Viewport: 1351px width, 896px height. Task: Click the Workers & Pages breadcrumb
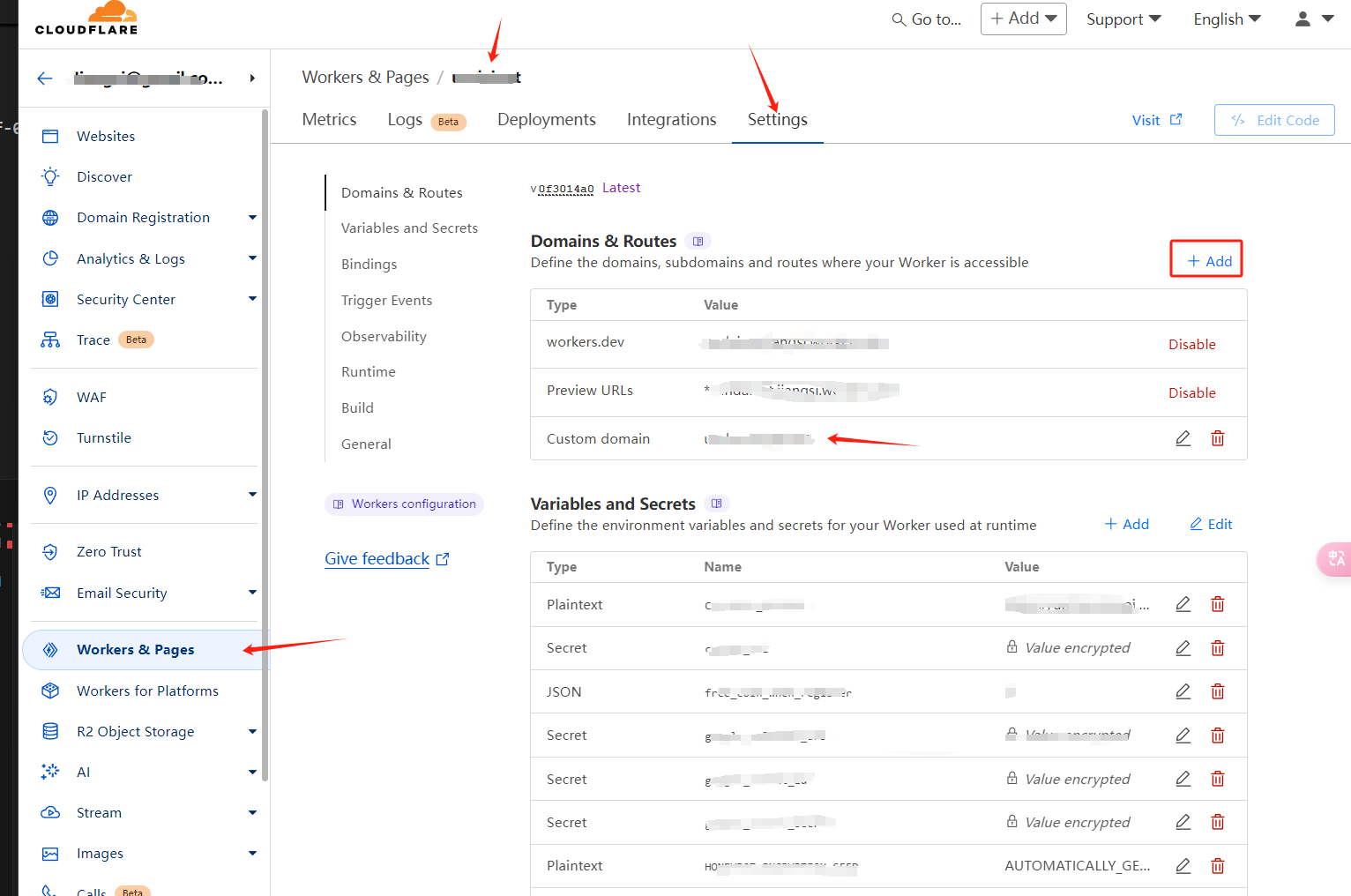pos(365,78)
